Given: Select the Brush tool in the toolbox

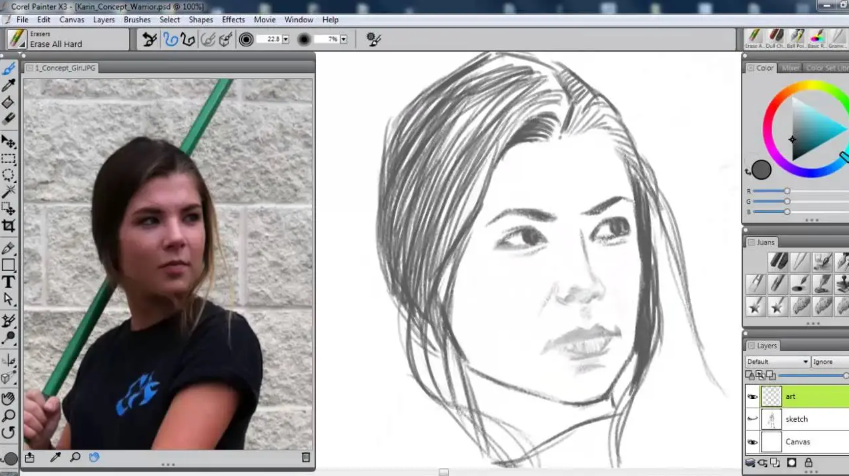Looking at the screenshot, I should click(9, 69).
